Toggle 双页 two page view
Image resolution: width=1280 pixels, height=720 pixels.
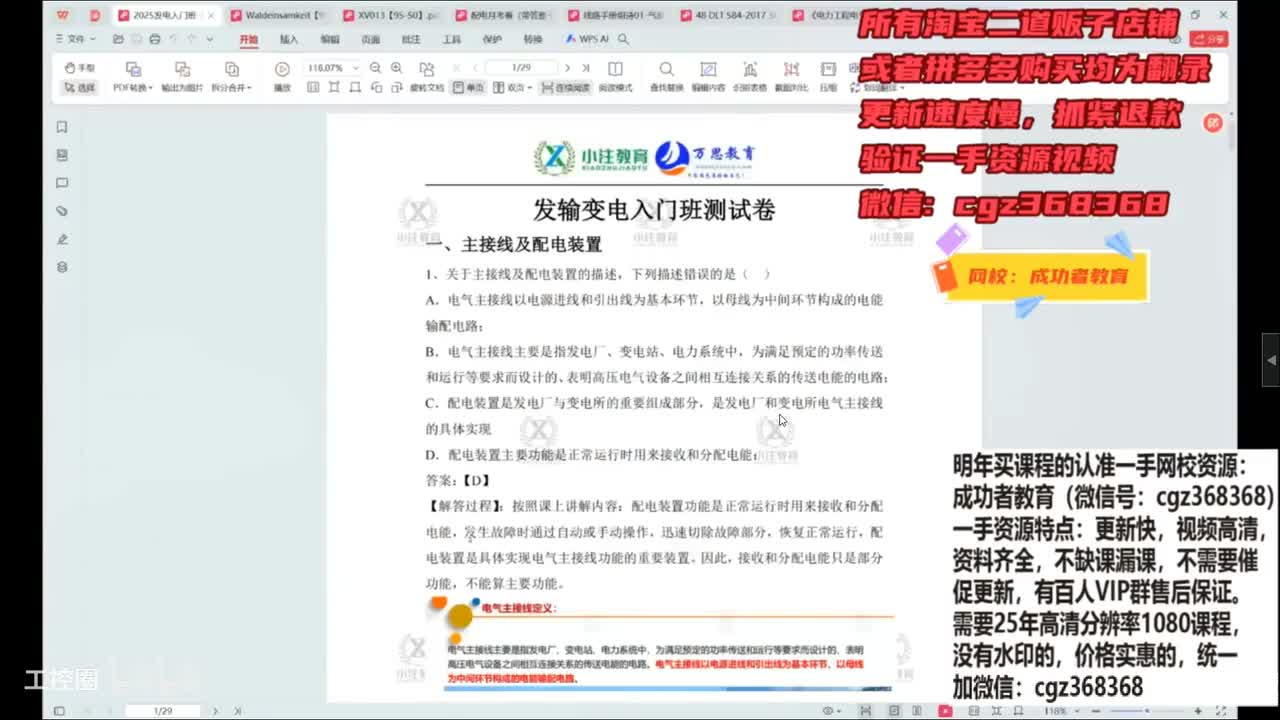(513, 88)
